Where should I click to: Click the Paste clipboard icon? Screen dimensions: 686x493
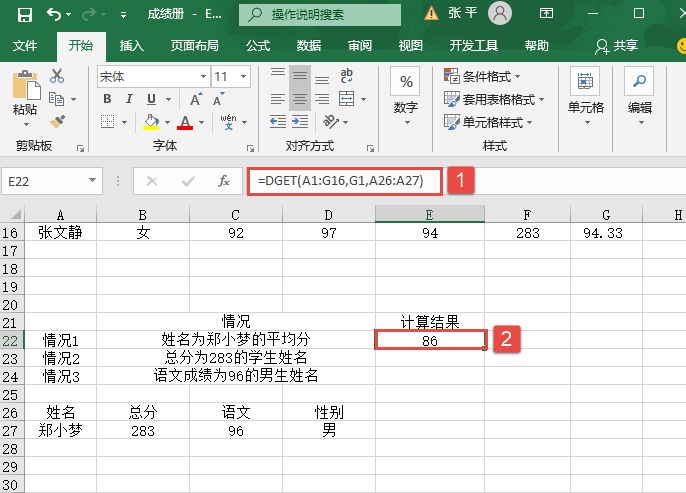click(x=24, y=90)
